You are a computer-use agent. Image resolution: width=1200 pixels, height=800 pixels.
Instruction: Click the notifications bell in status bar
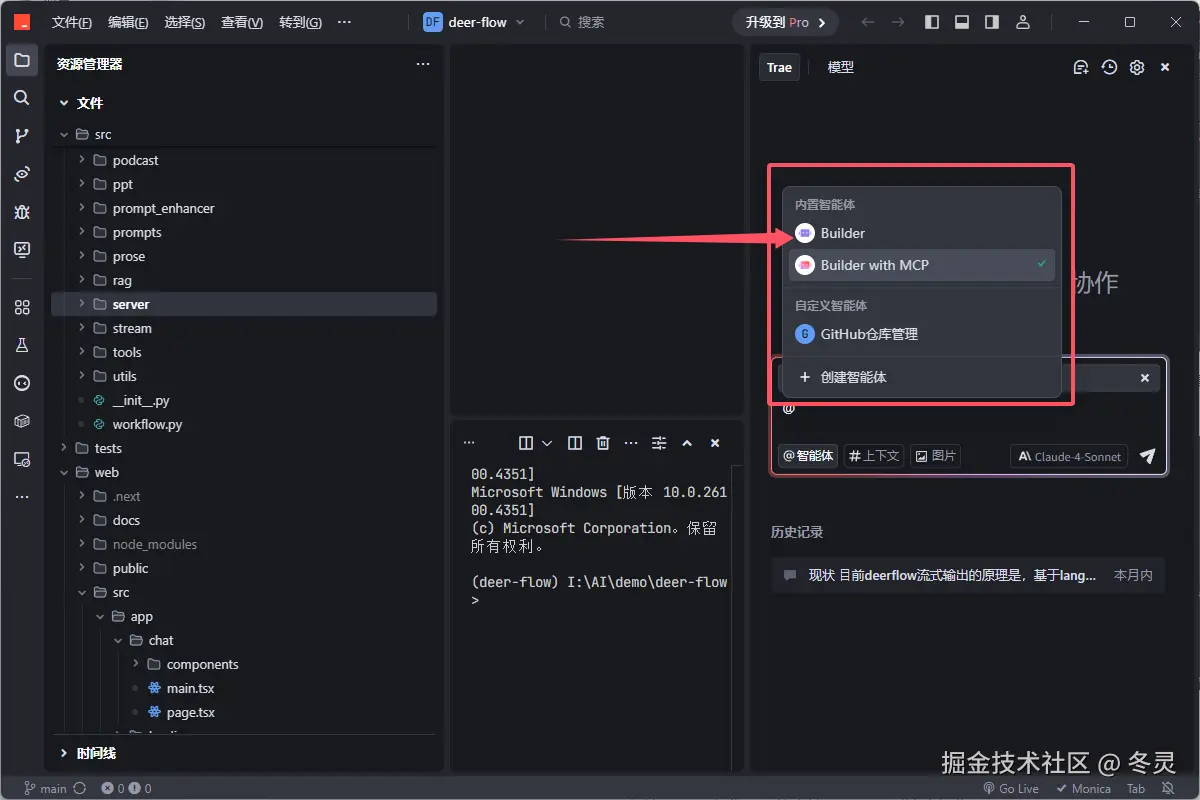coord(1167,789)
